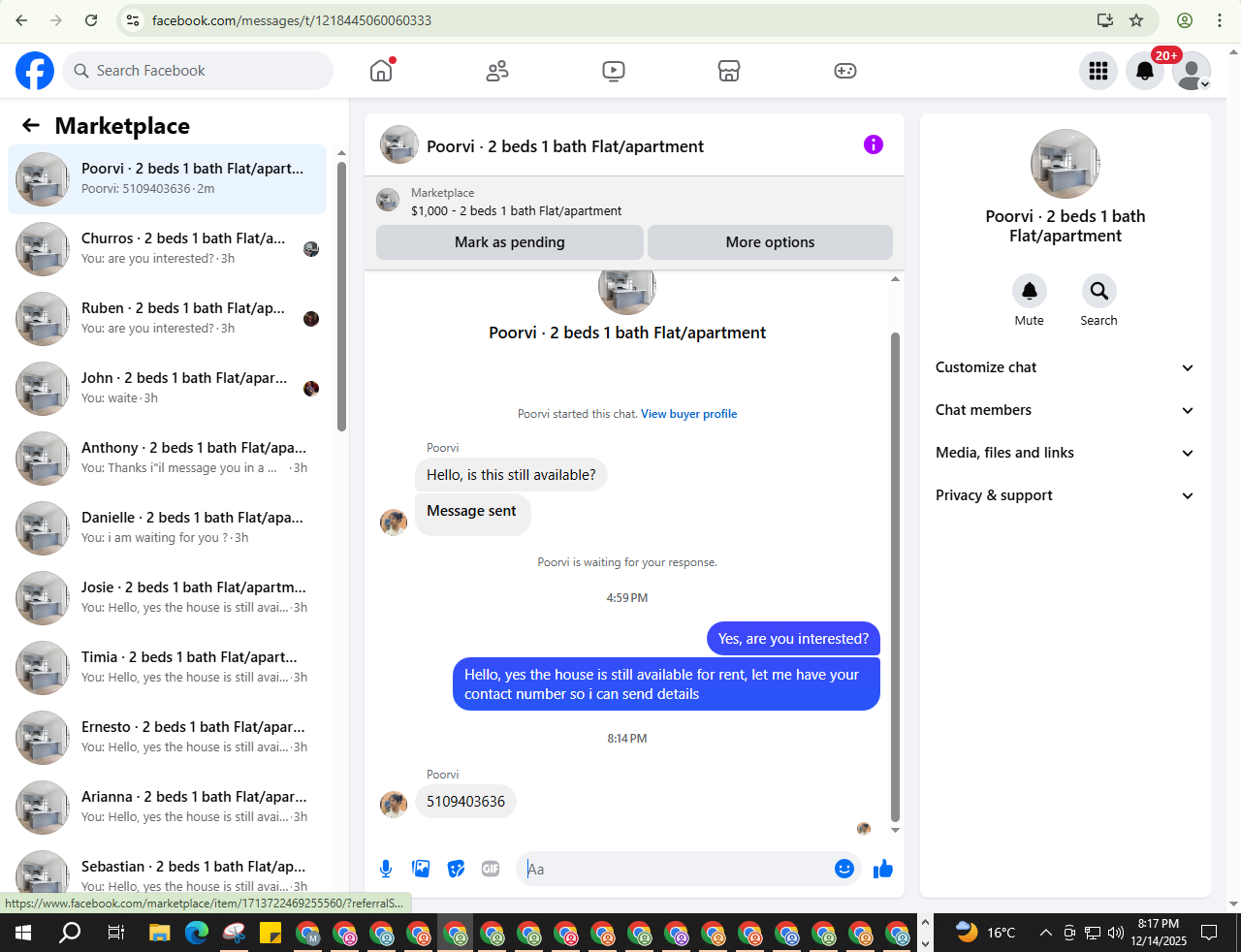
Task: Click the Search Facebook box
Action: point(199,71)
